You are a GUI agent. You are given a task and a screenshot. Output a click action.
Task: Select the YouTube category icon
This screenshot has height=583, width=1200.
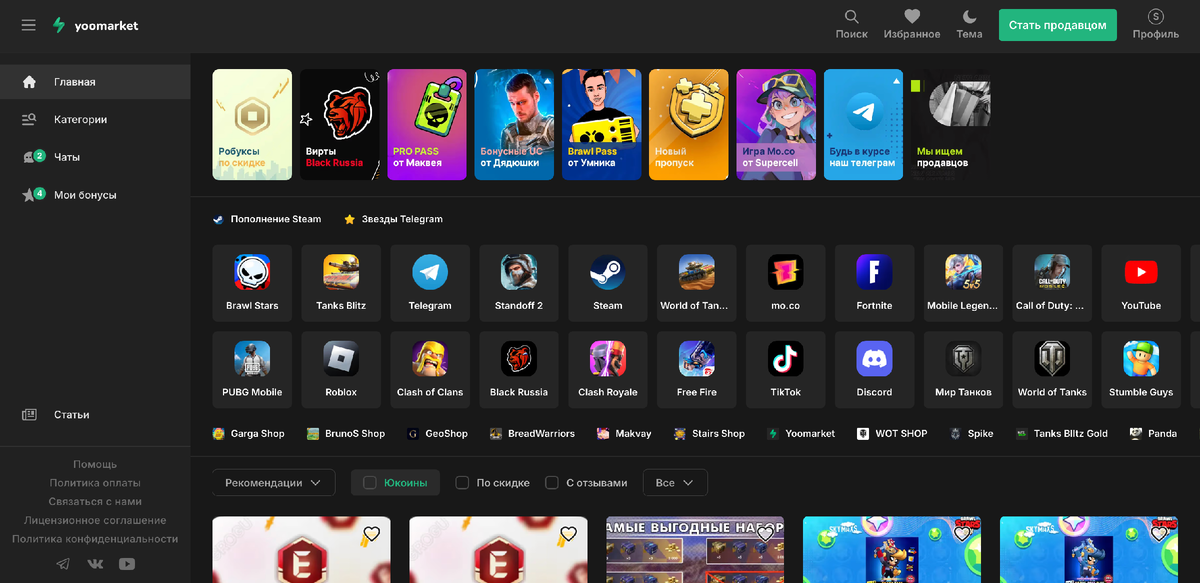coord(1141,283)
